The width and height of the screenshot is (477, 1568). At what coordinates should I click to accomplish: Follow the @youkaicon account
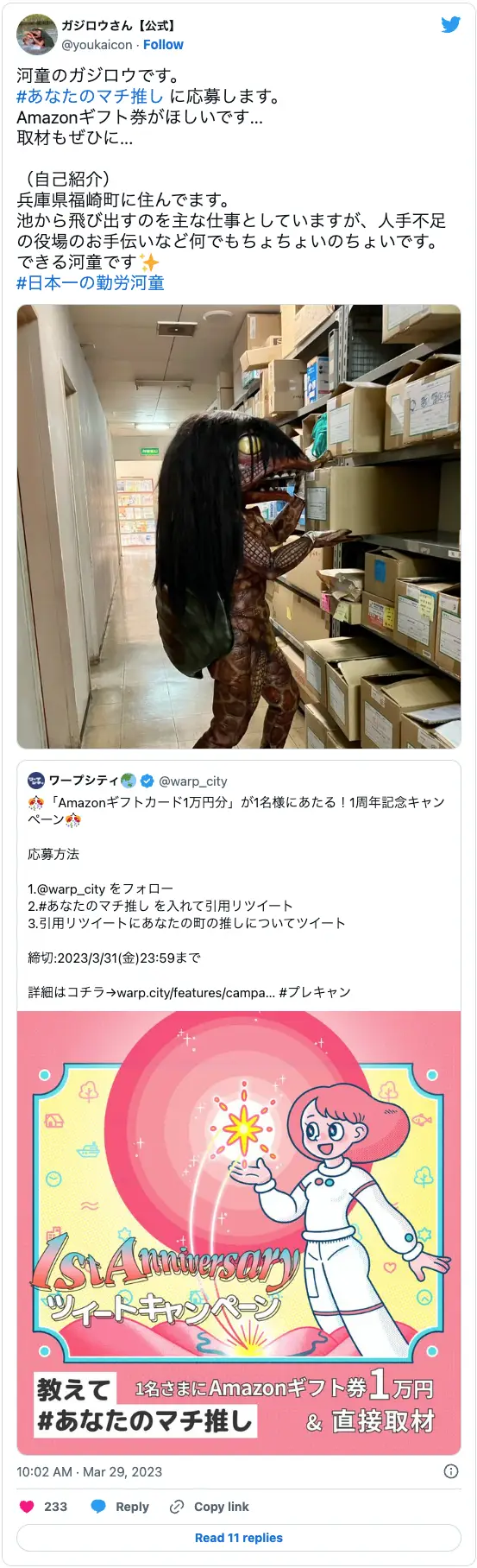click(x=163, y=45)
